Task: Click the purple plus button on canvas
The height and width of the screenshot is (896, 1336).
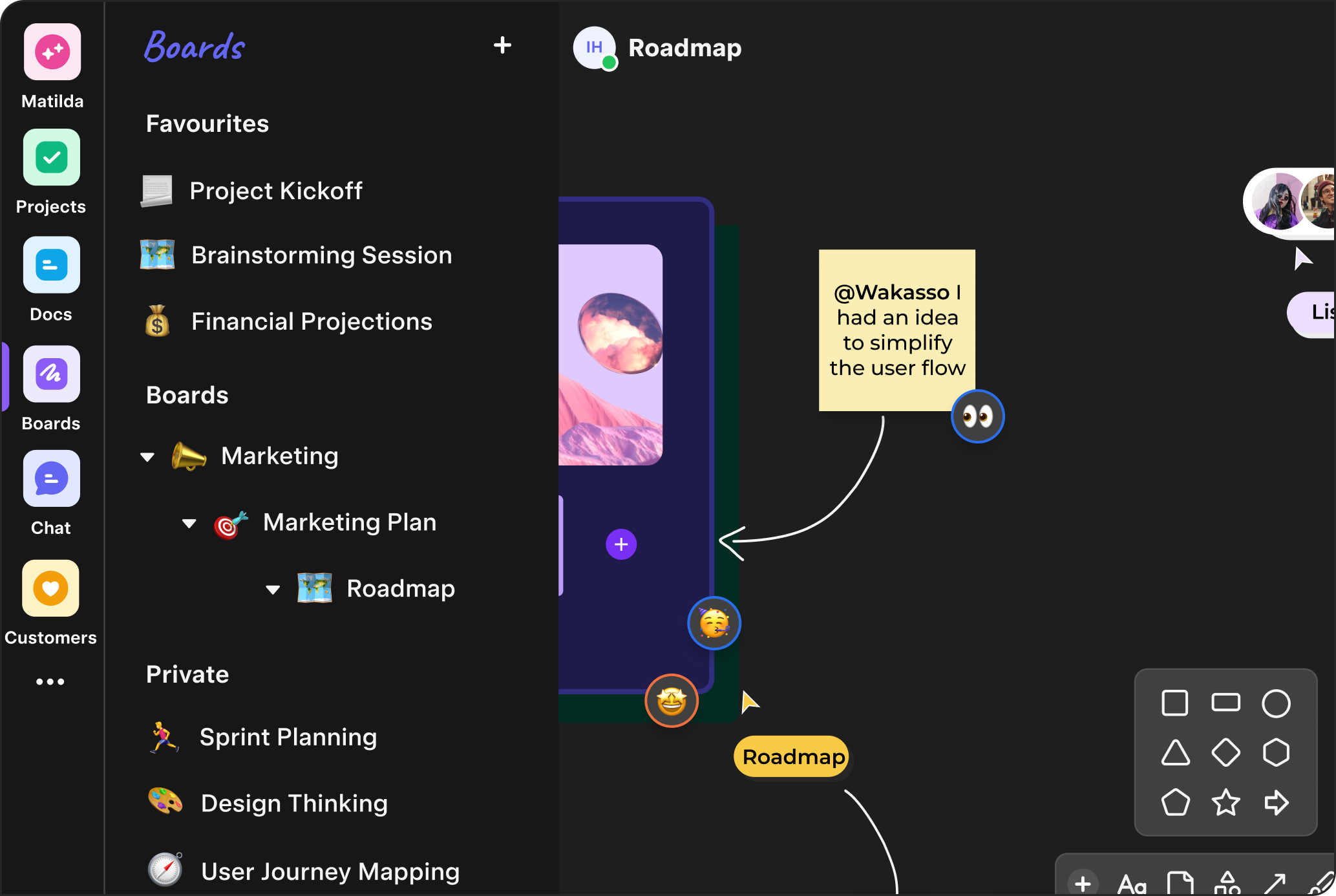Action: click(x=621, y=544)
